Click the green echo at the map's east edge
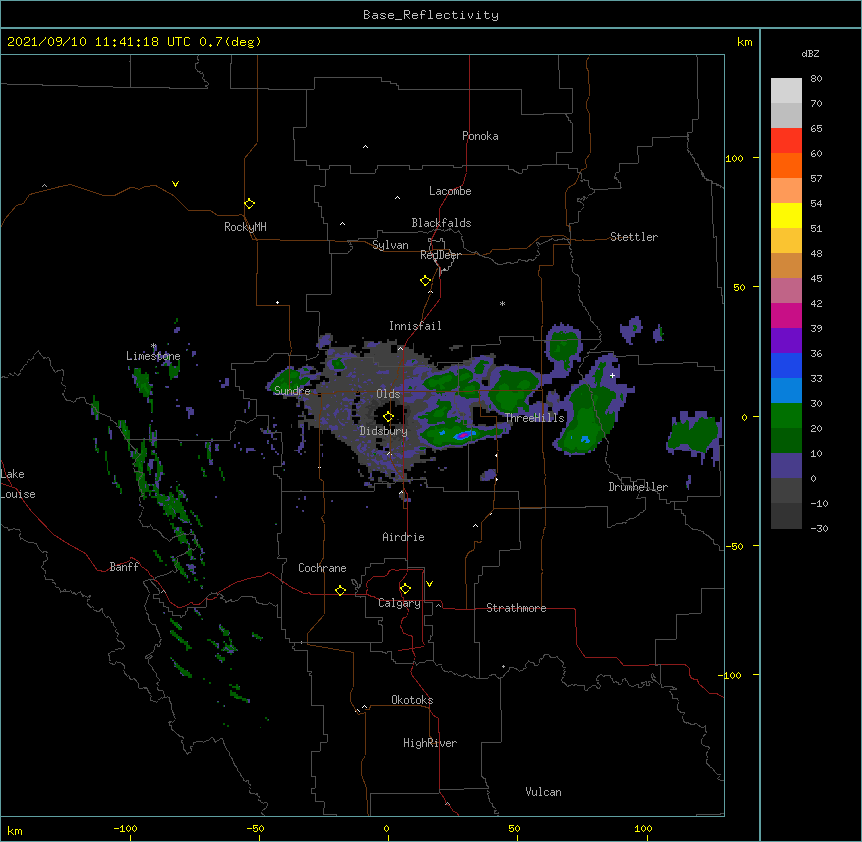 694,434
